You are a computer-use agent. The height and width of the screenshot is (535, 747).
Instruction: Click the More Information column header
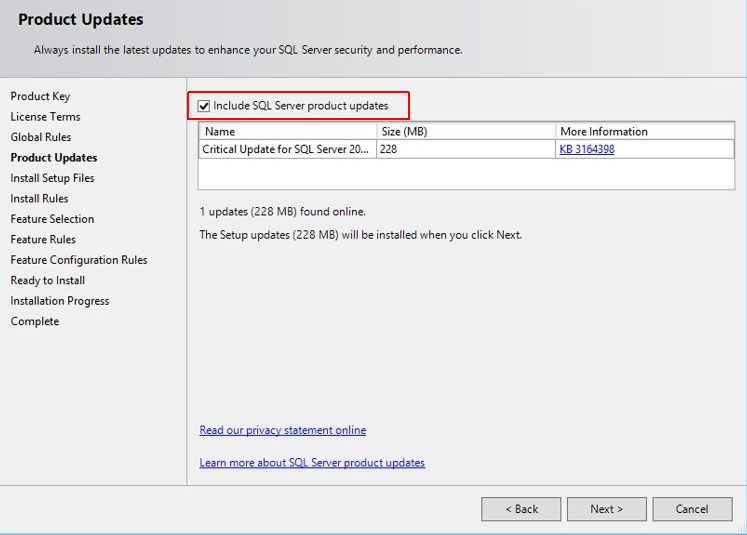click(643, 131)
